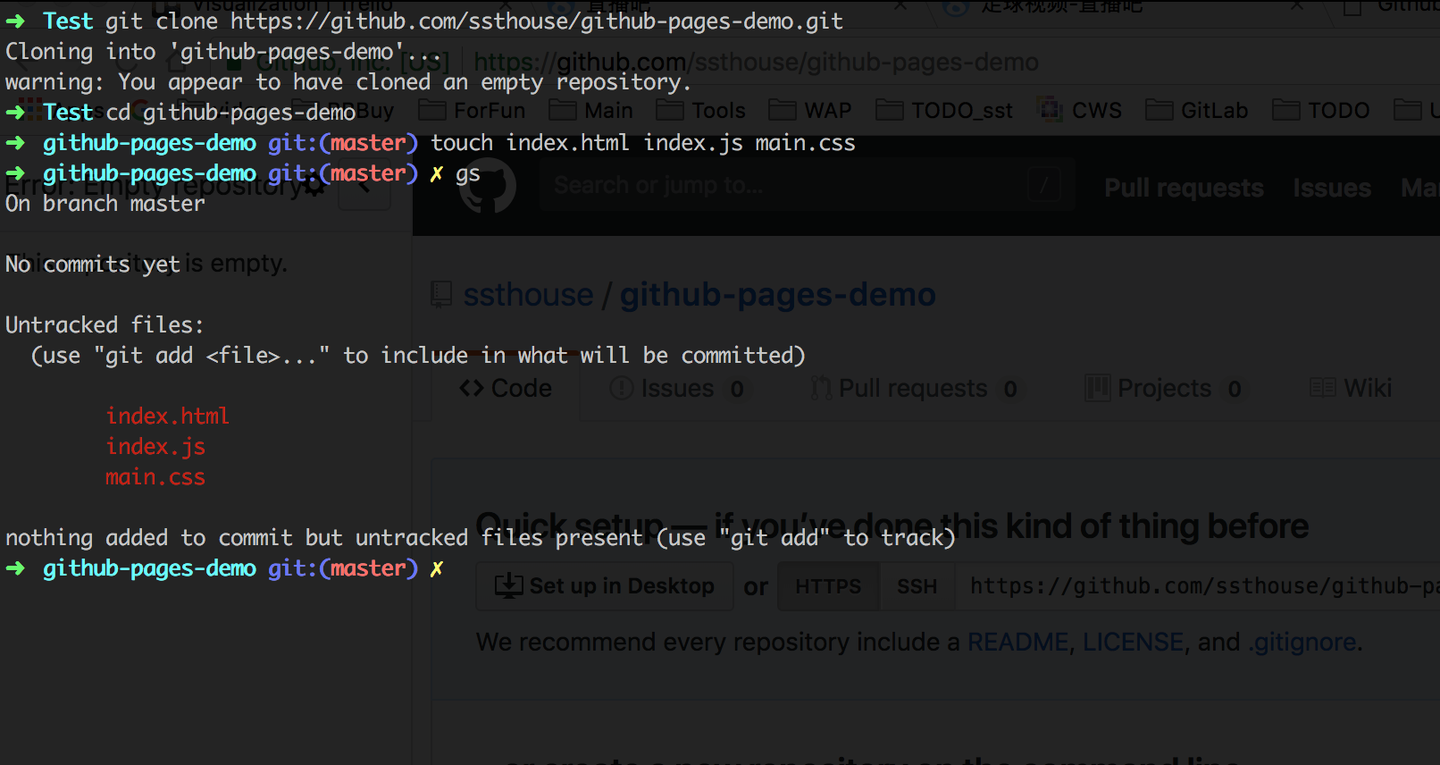Click the GitHub octocat logo
This screenshot has height=765, width=1440.
click(x=487, y=184)
